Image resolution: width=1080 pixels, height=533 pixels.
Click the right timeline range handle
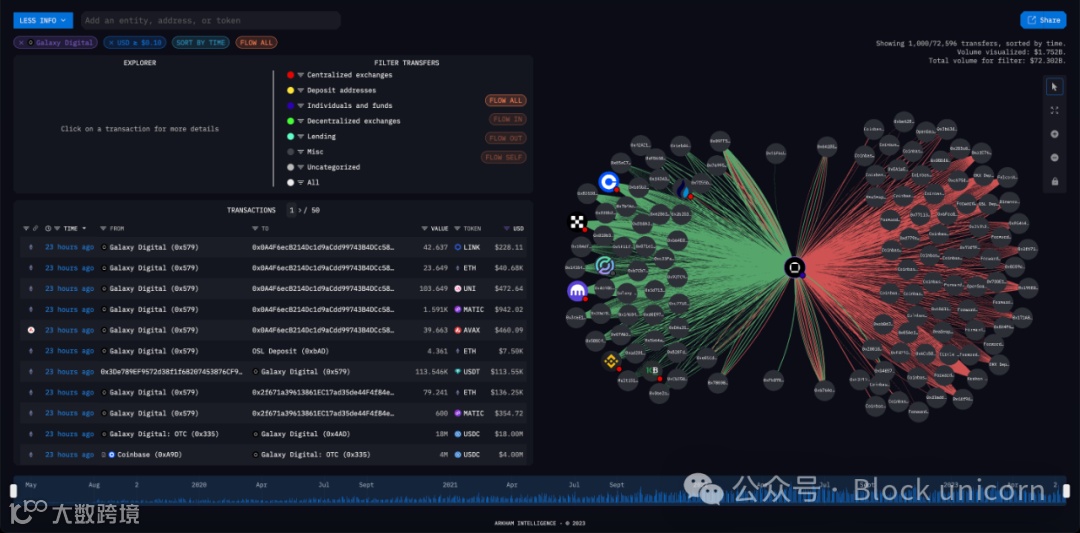tap(1067, 491)
